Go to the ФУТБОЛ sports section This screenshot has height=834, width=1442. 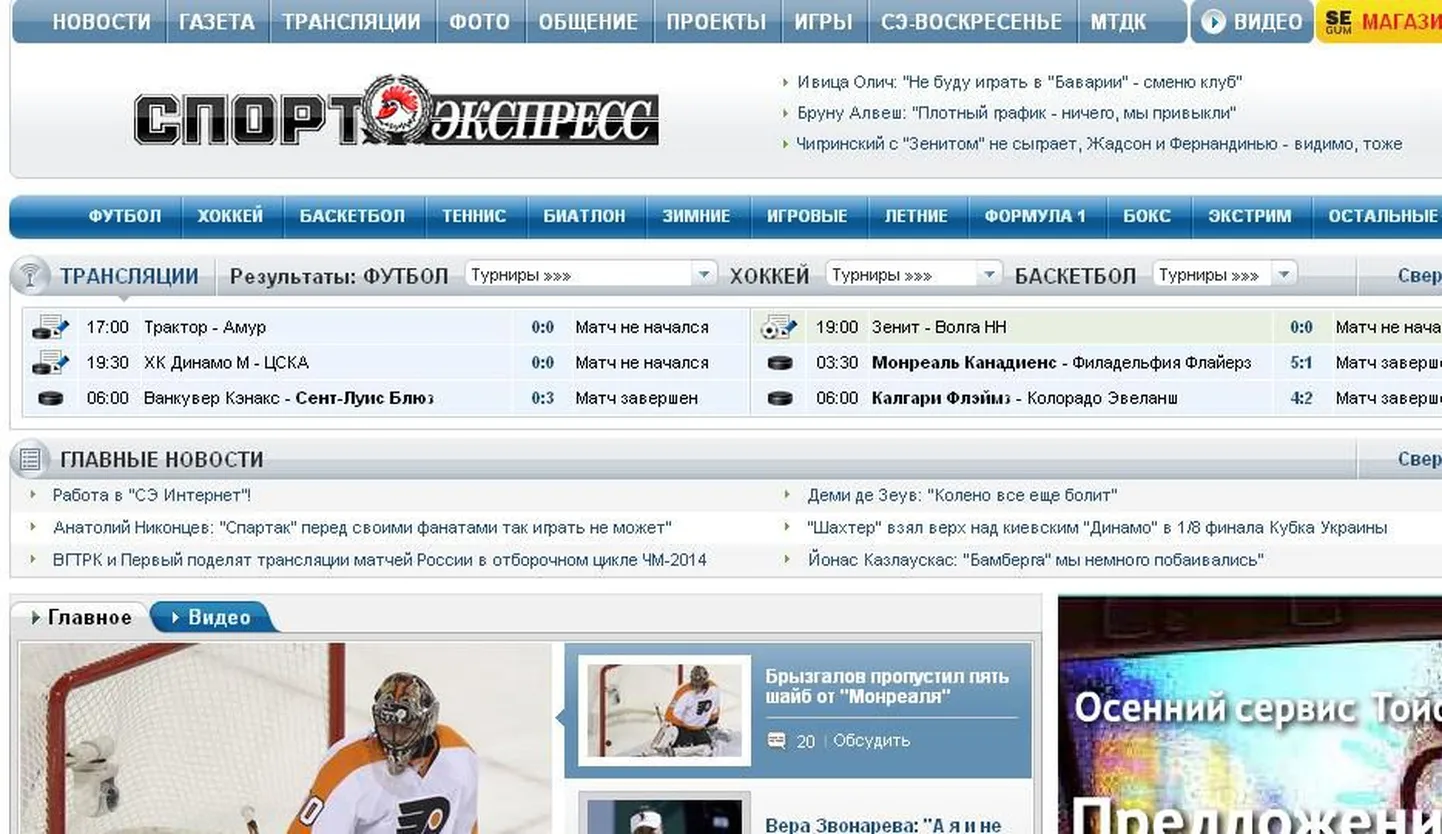click(124, 216)
